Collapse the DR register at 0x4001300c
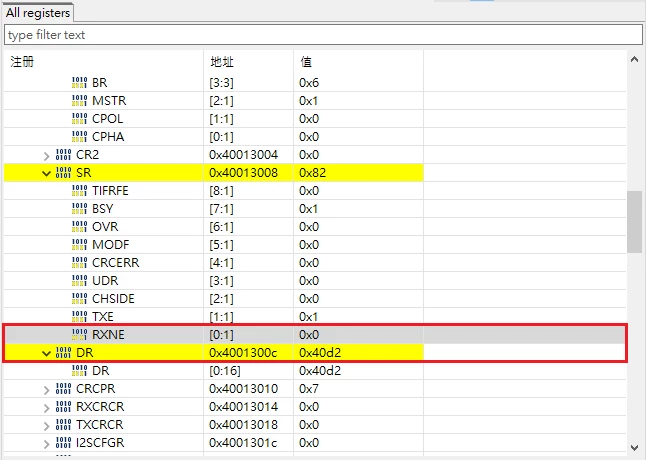The image size is (646, 460). click(47, 353)
